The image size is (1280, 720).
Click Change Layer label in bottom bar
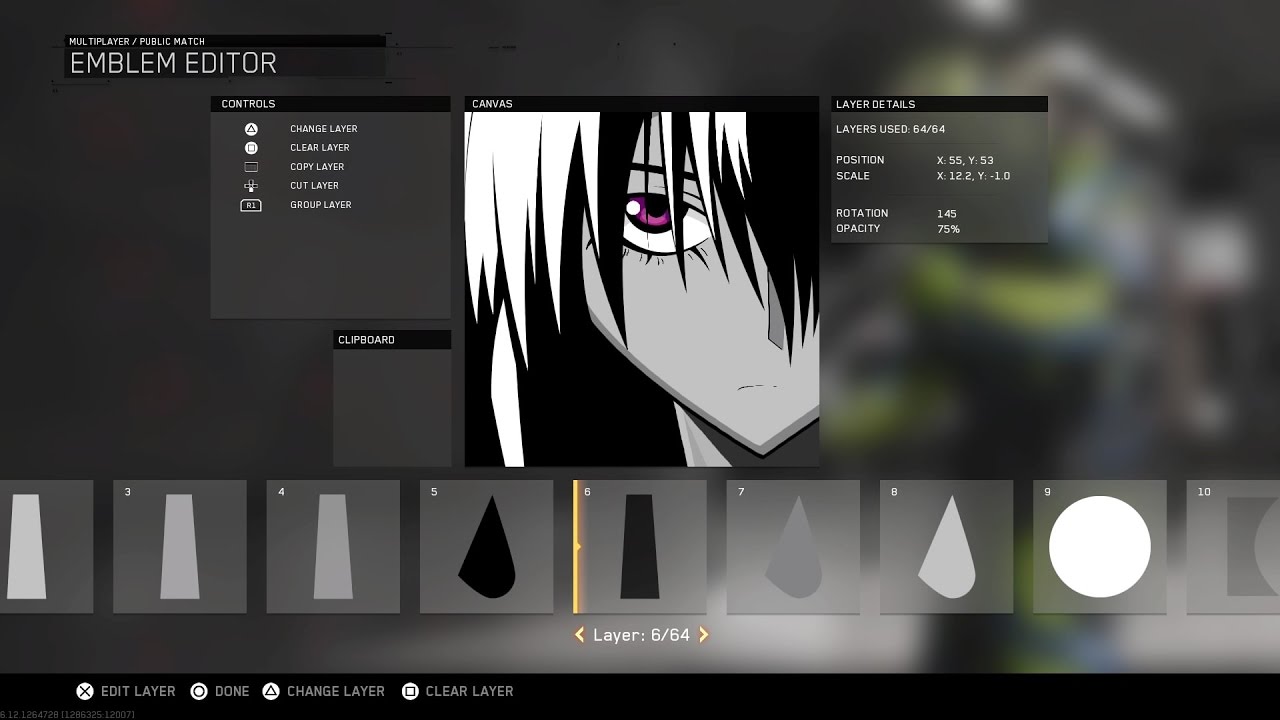coord(336,691)
